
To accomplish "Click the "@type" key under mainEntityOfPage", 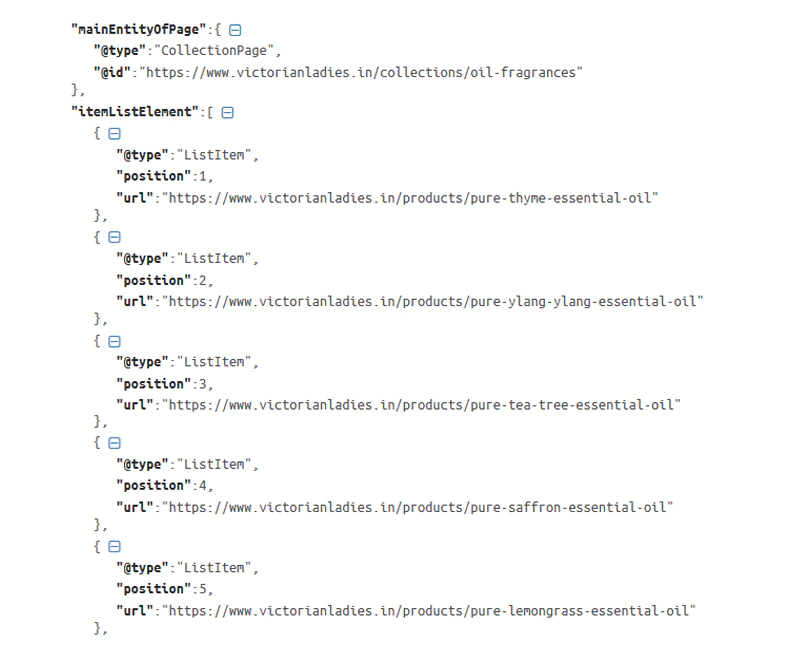I will click(121, 51).
